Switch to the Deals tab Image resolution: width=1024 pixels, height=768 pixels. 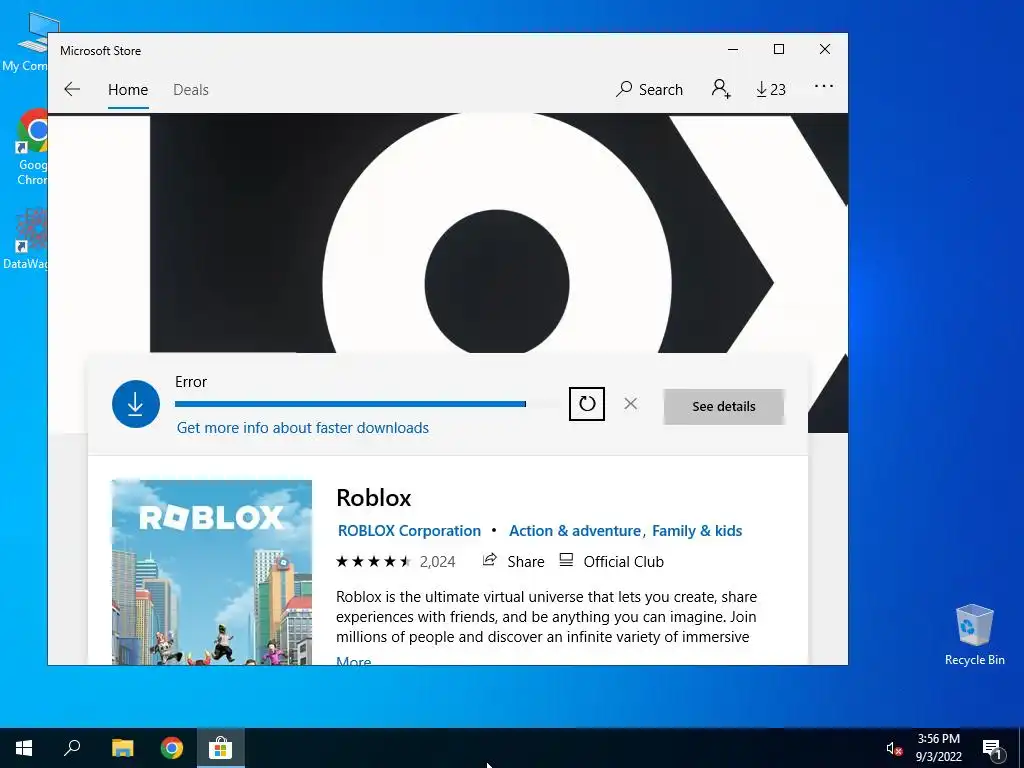[191, 89]
